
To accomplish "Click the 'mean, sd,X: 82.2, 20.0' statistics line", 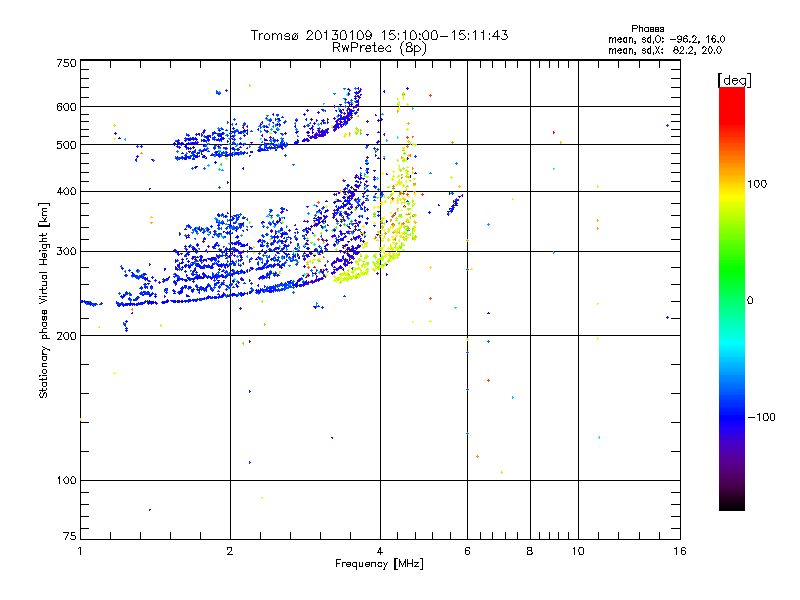I will pos(665,50).
